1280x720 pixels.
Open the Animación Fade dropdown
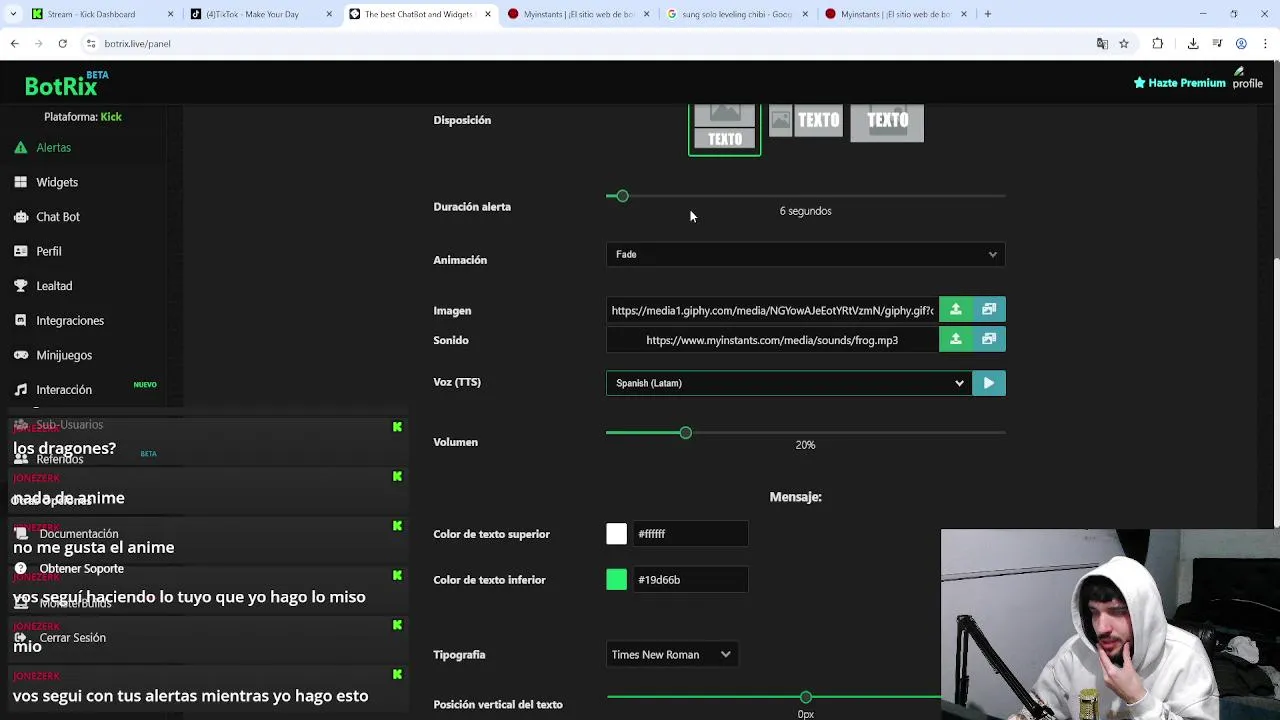[805, 254]
